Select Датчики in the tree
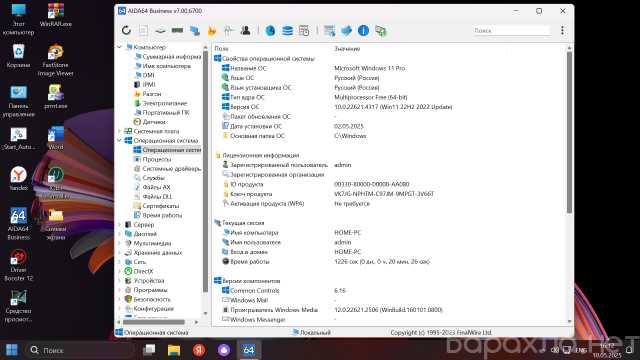 pyautogui.click(x=154, y=122)
